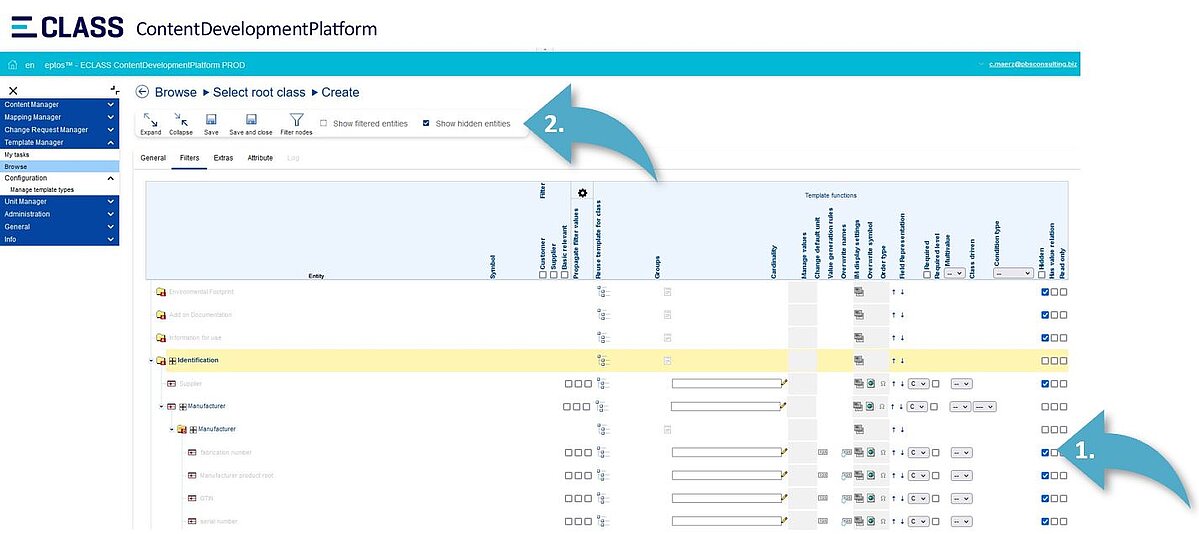1199x534 pixels.
Task: Click the Collapse toolbar icon
Action: (180, 119)
